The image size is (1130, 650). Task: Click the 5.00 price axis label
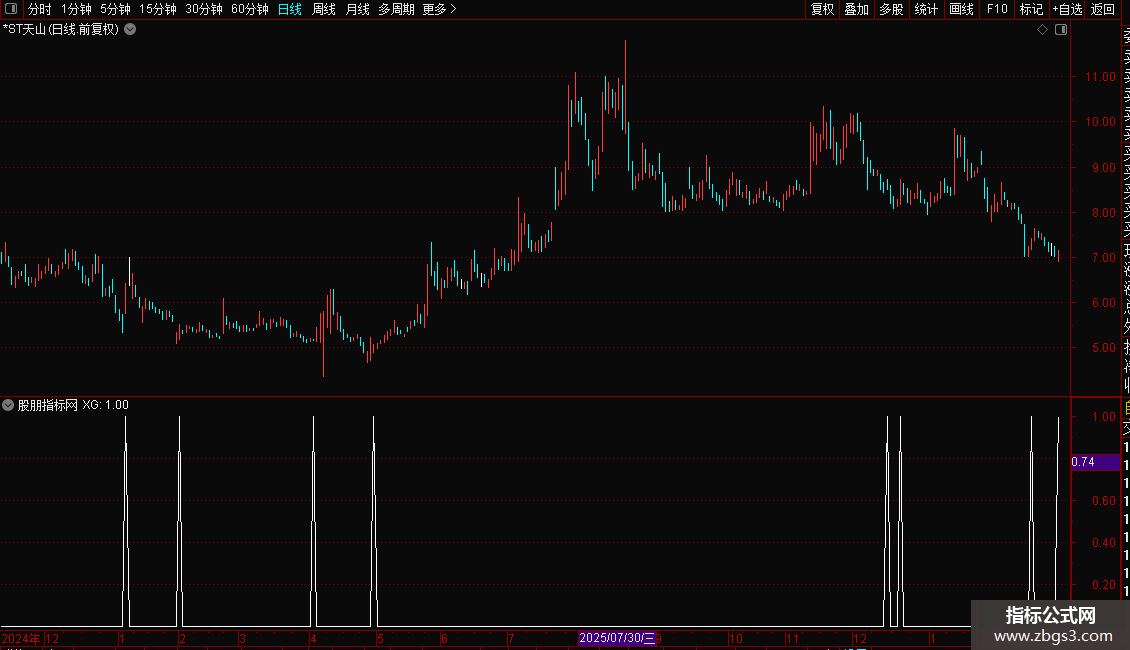(x=1103, y=347)
